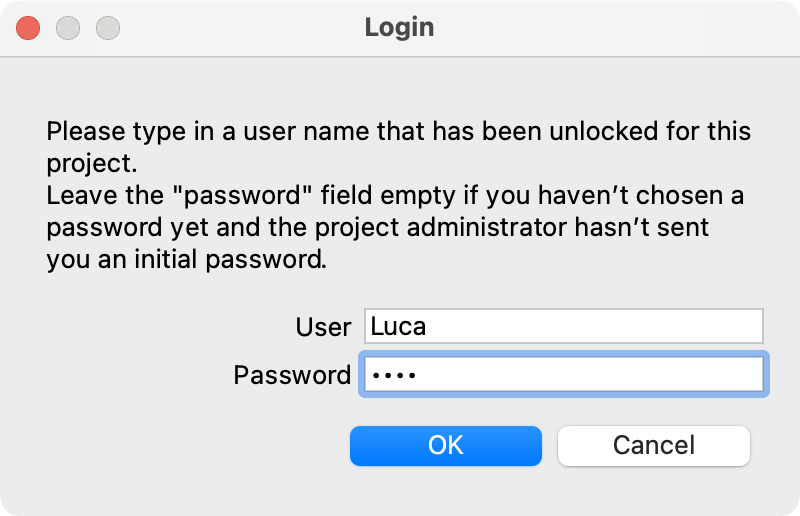
Task: Click the "Leave the password field empty" sentence
Action: [394, 195]
